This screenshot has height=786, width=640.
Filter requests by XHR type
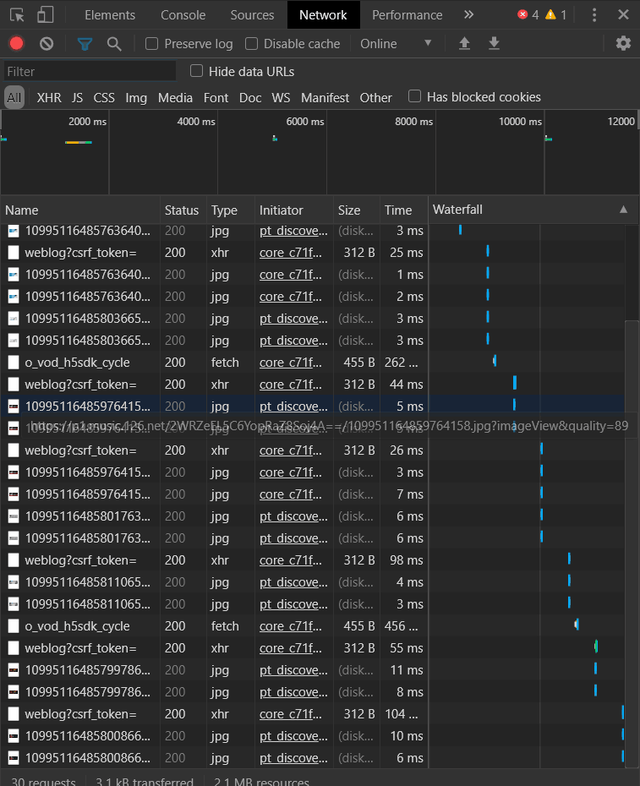click(x=49, y=98)
